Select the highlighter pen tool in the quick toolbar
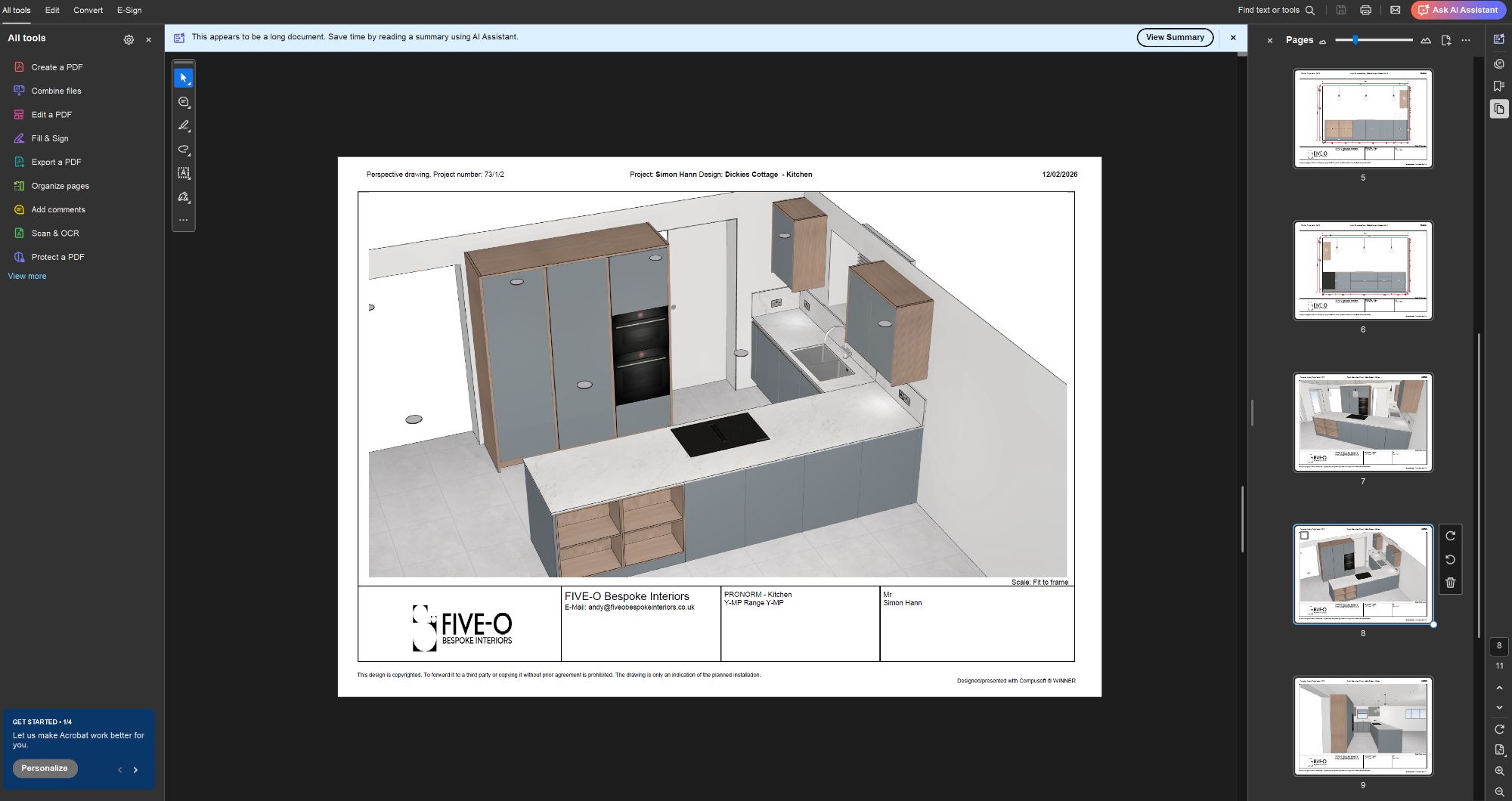The width and height of the screenshot is (1512, 801). tap(184, 125)
